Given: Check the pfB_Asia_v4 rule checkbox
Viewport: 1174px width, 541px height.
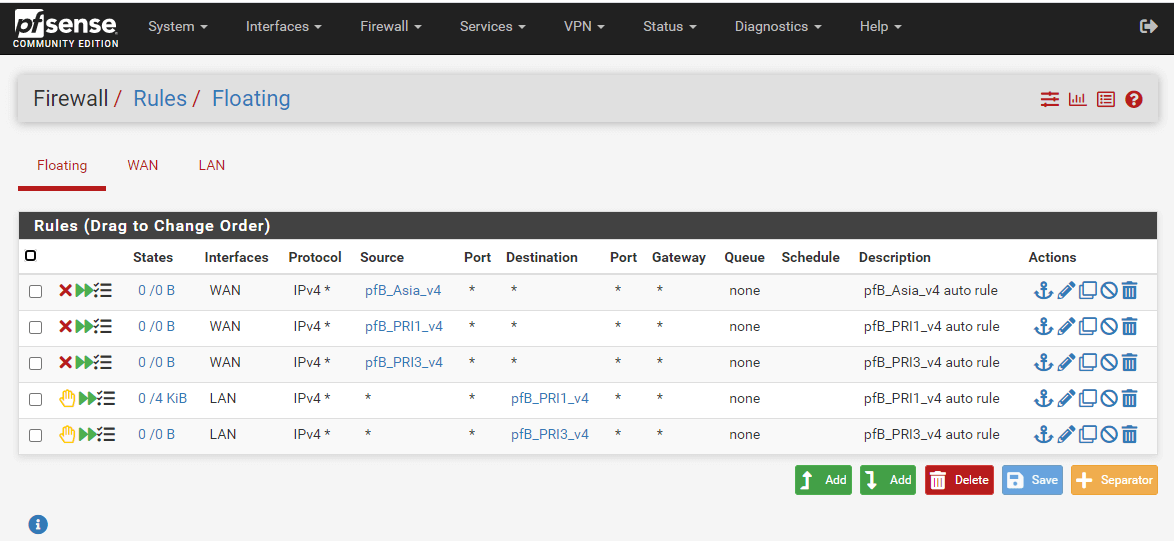Looking at the screenshot, I should coord(36,291).
